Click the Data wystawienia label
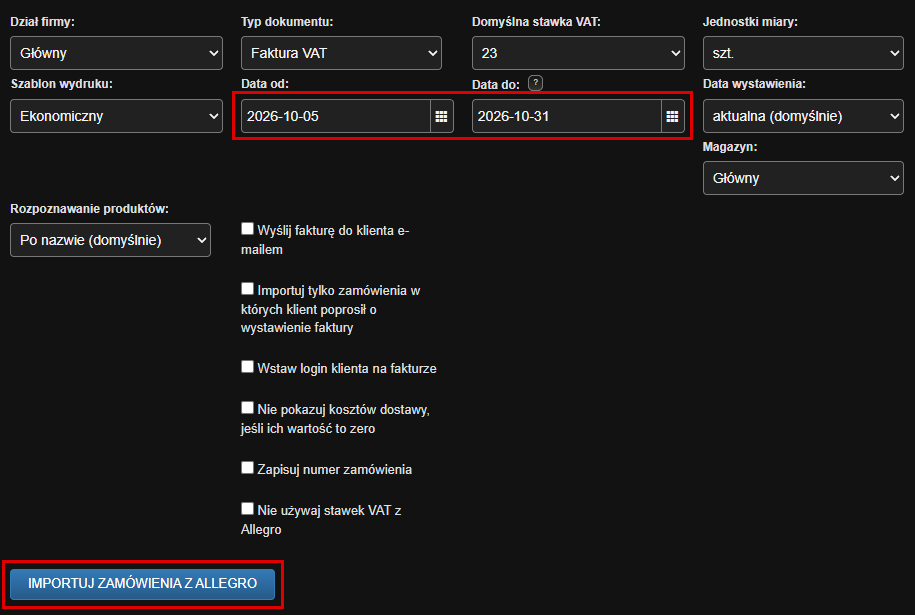Screen dimensions: 915x615 [755, 84]
